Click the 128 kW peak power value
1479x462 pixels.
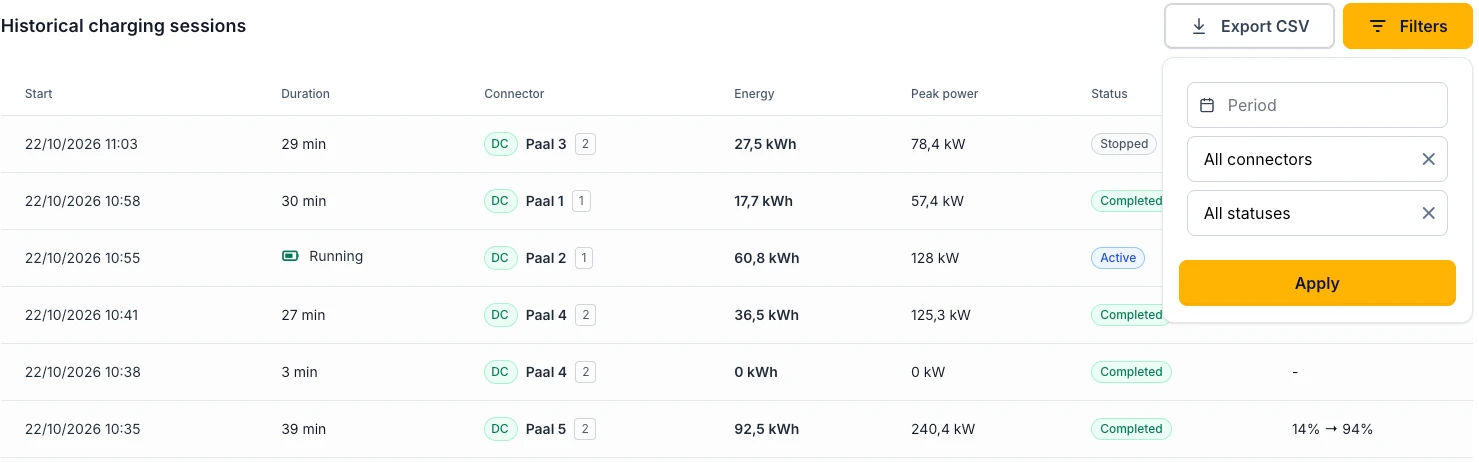click(935, 258)
